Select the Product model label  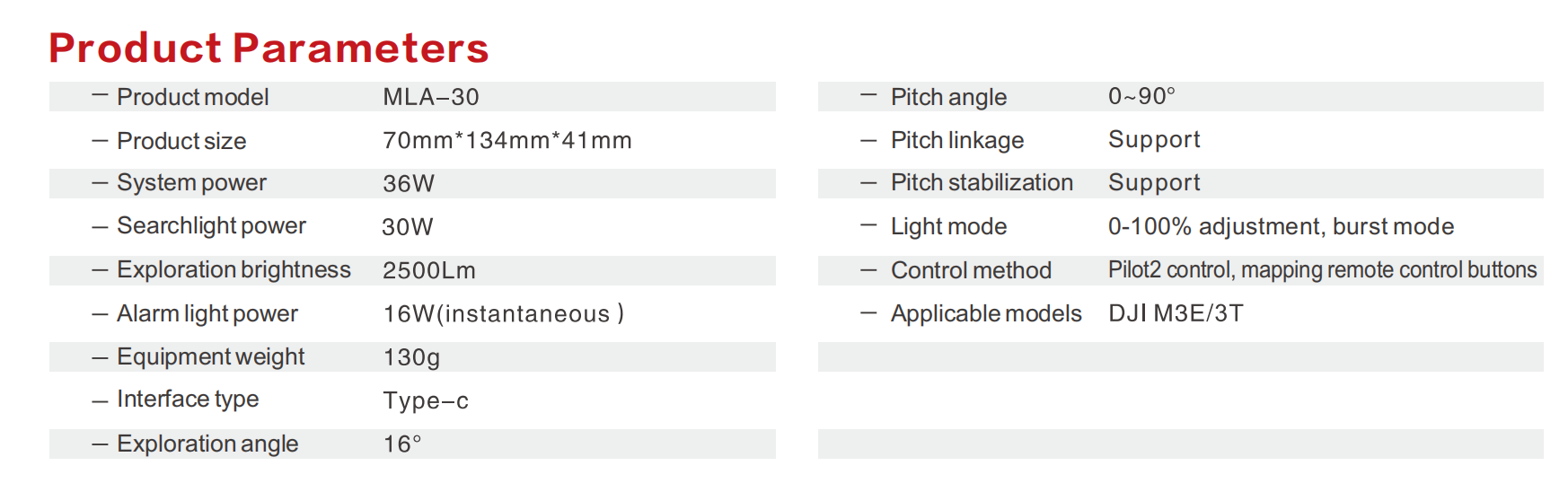point(192,97)
